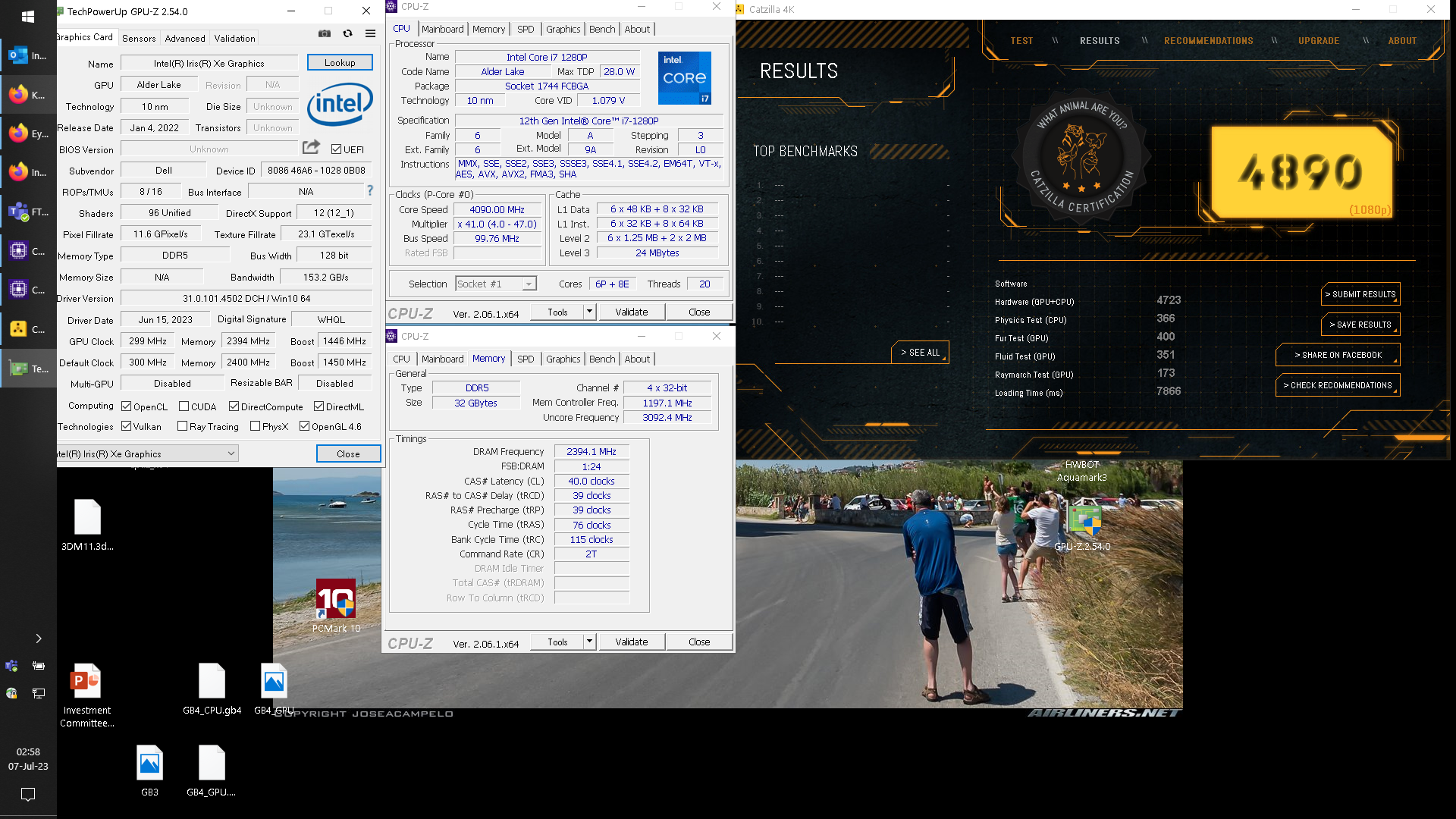Click the DRAM Frequency value field
The height and width of the screenshot is (819, 1456).
coord(591,451)
